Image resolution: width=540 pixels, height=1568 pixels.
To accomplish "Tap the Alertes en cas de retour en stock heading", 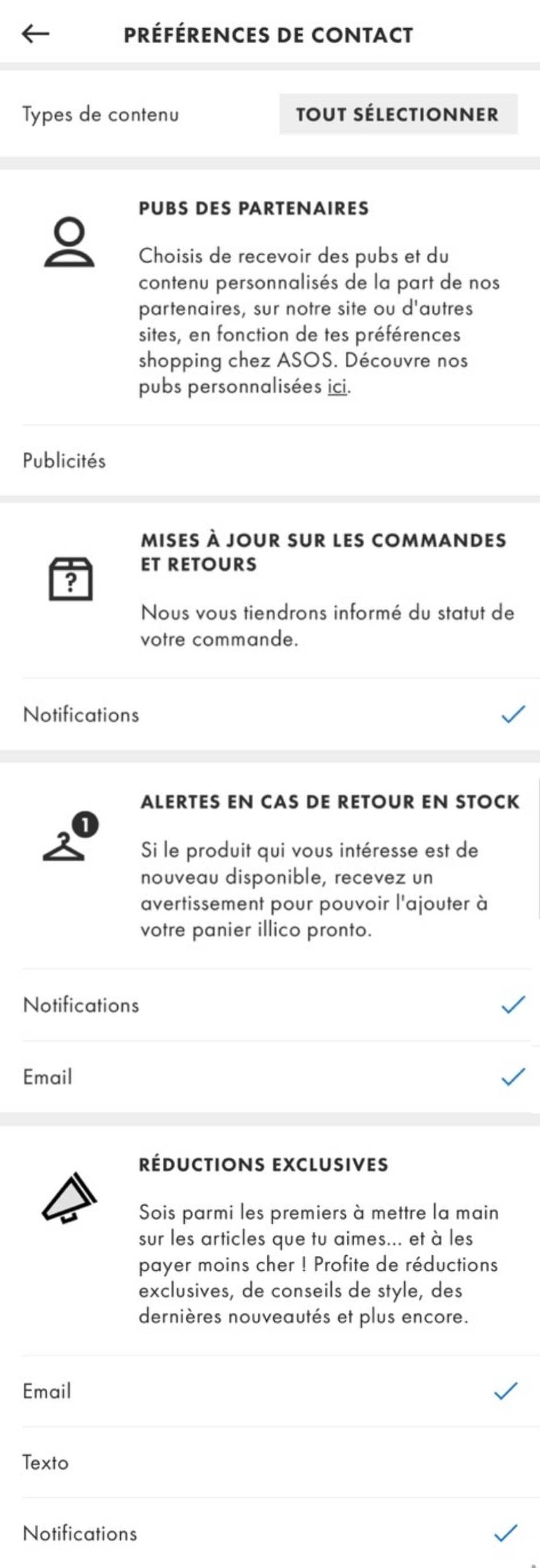I will pos(330,802).
